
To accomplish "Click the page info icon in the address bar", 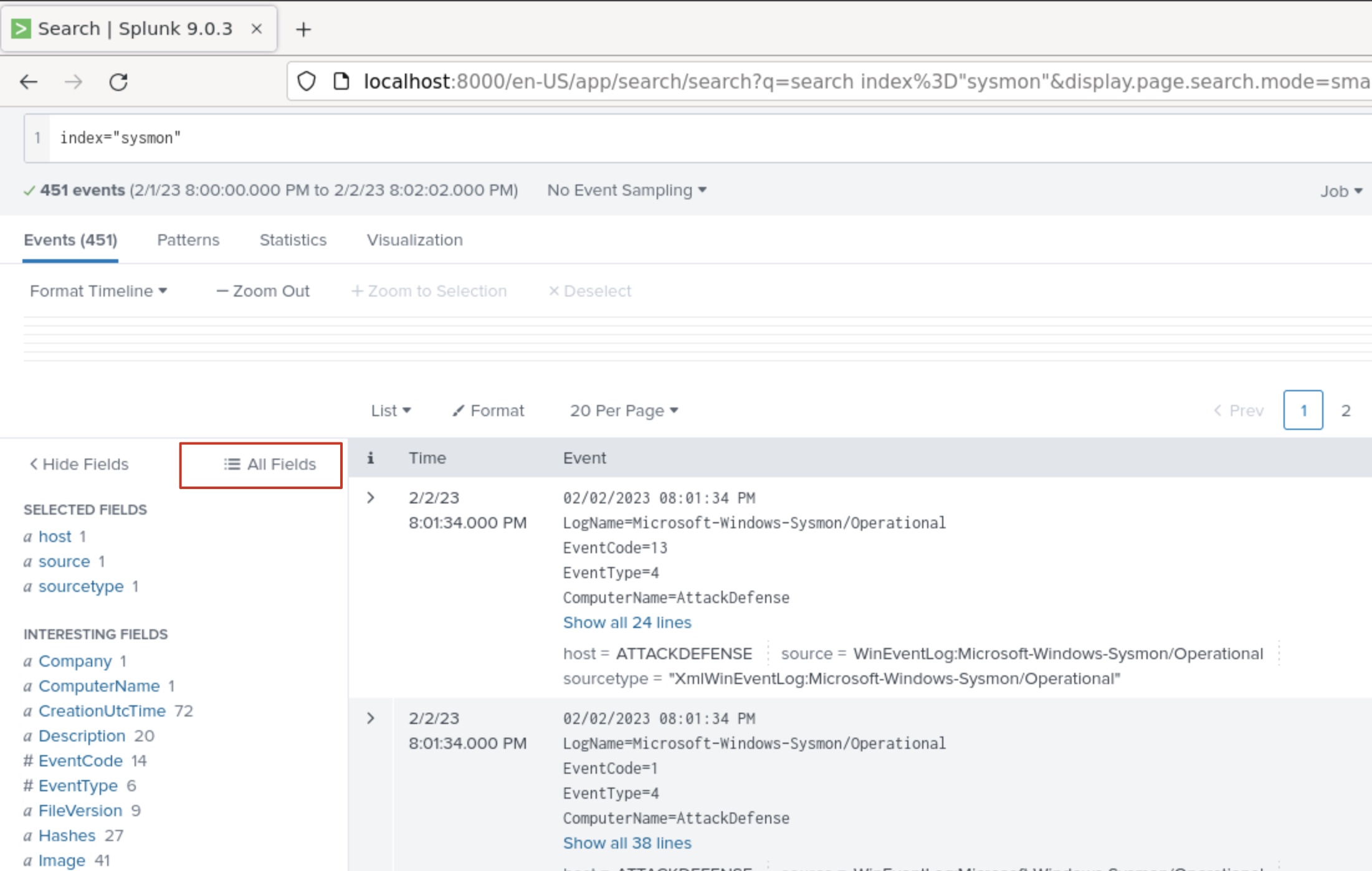I will click(341, 81).
